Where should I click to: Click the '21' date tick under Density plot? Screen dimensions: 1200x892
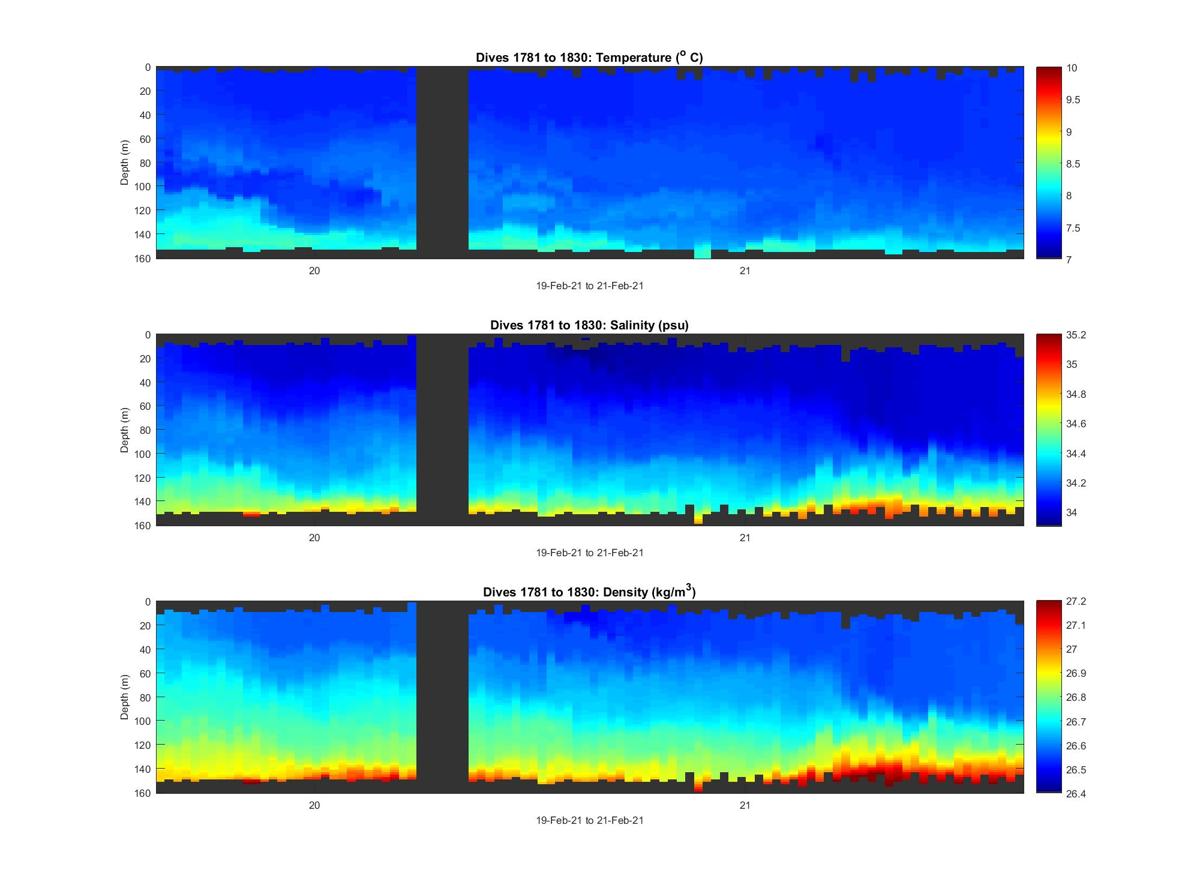745,805
